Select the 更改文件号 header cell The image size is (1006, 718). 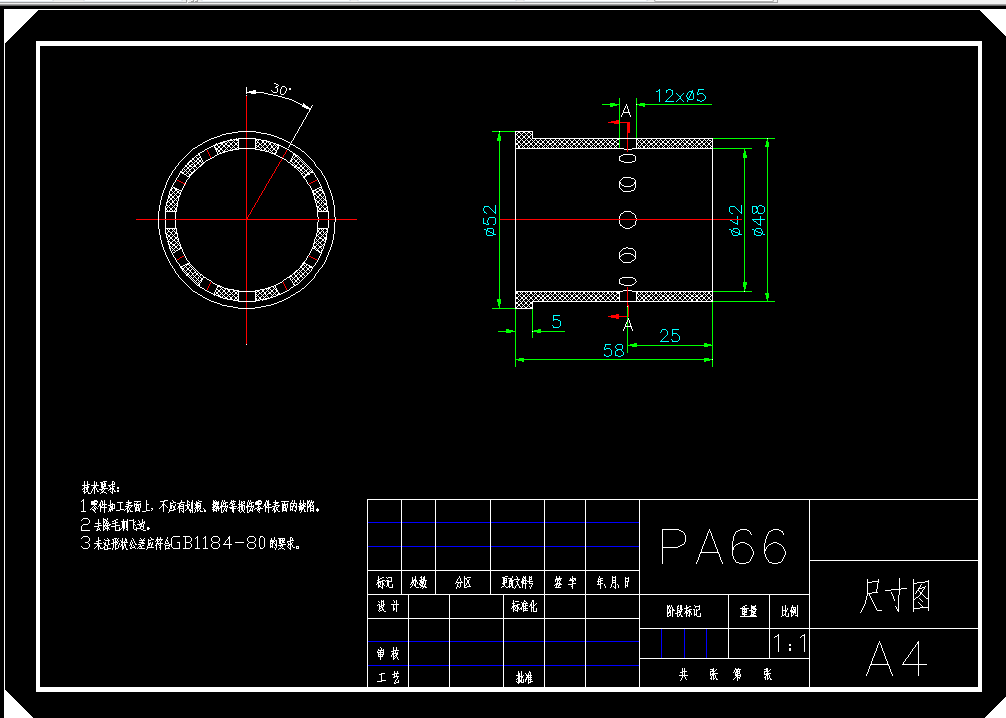[517, 583]
